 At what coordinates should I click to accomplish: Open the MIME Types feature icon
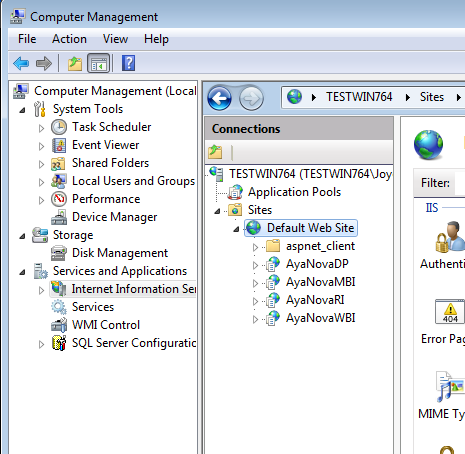(450, 386)
